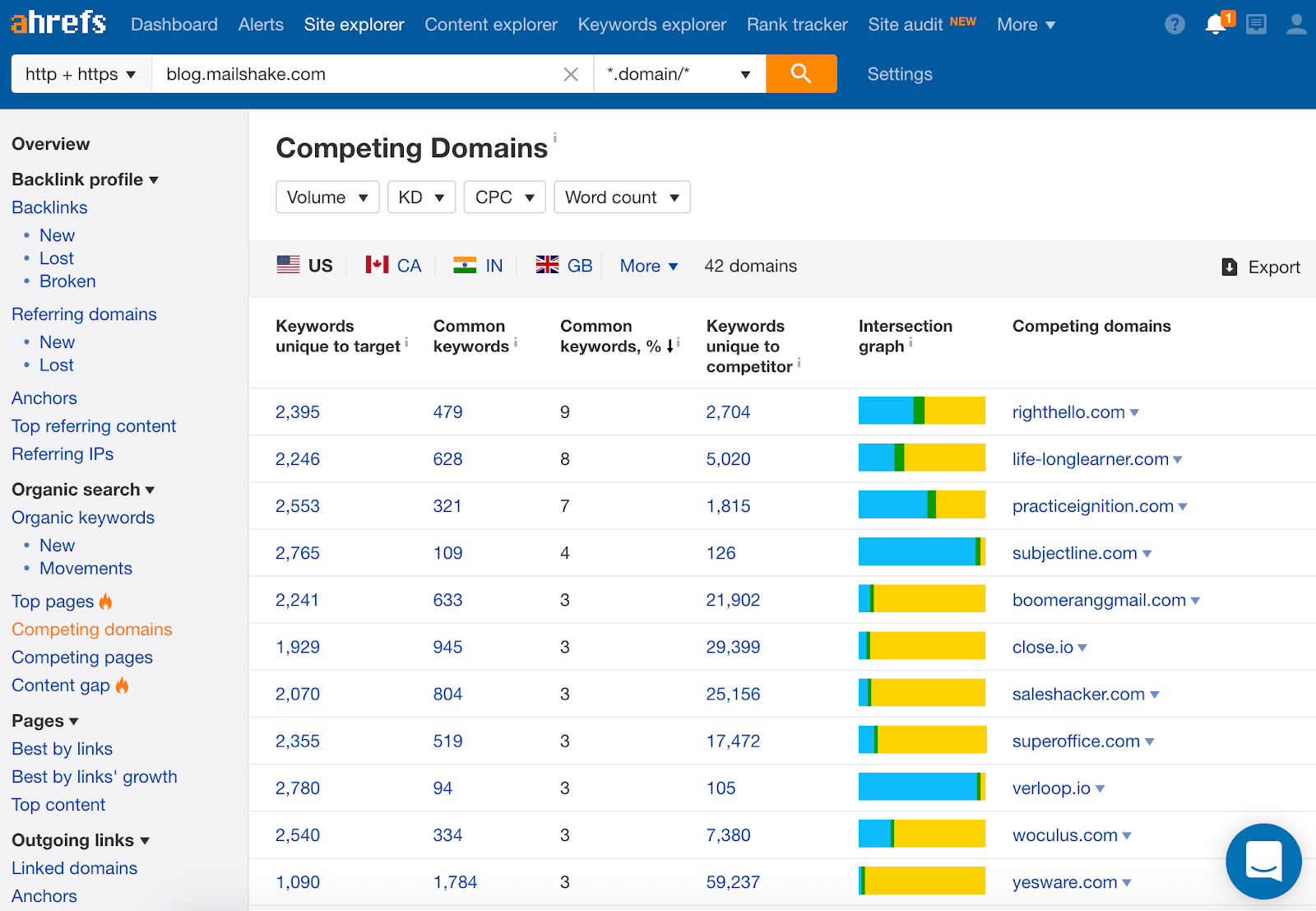Open the Dashboard menu item
Viewport: 1316px width, 911px height.
174,24
